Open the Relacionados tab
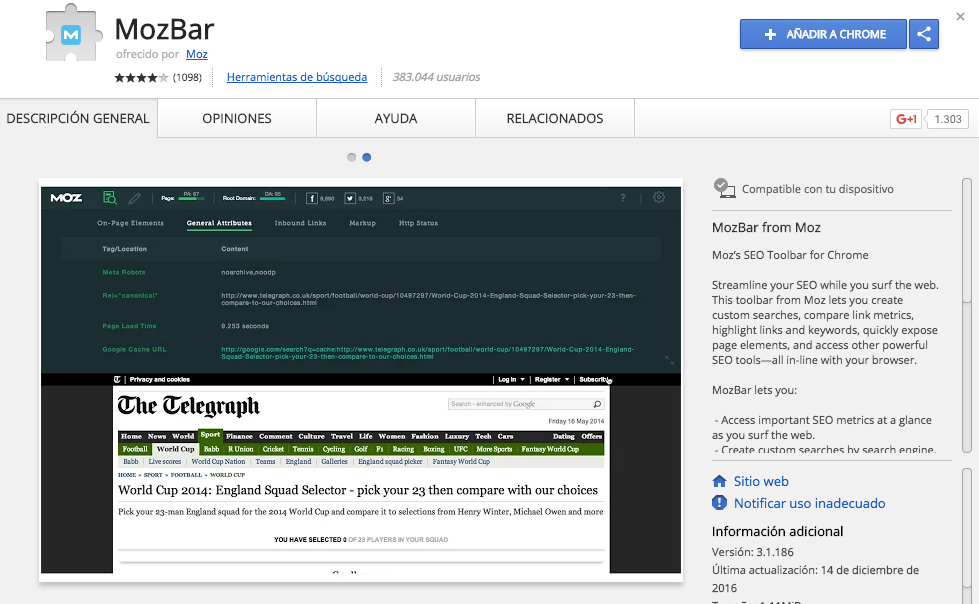This screenshot has height=604, width=979. pos(554,118)
